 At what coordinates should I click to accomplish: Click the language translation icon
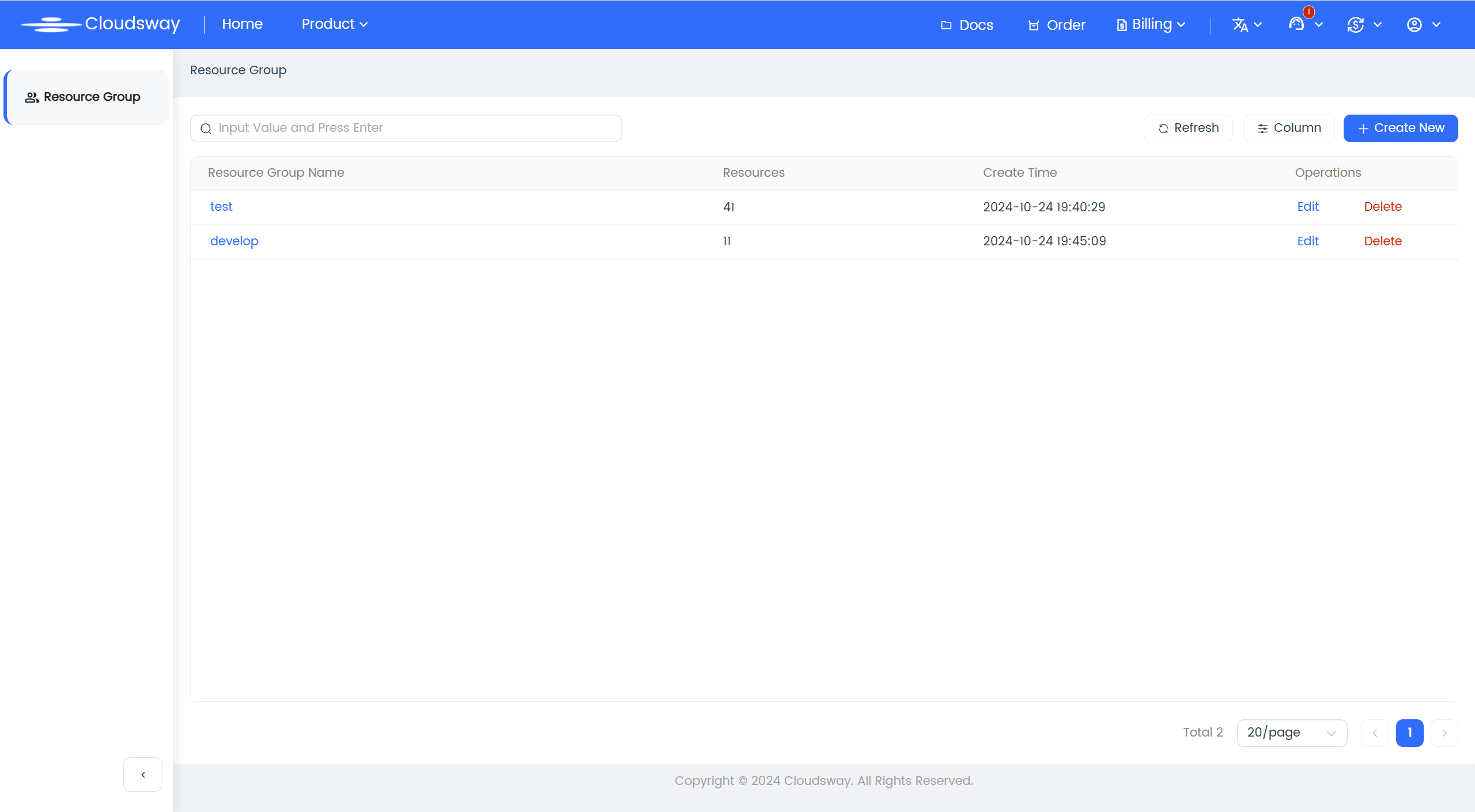1240,25
